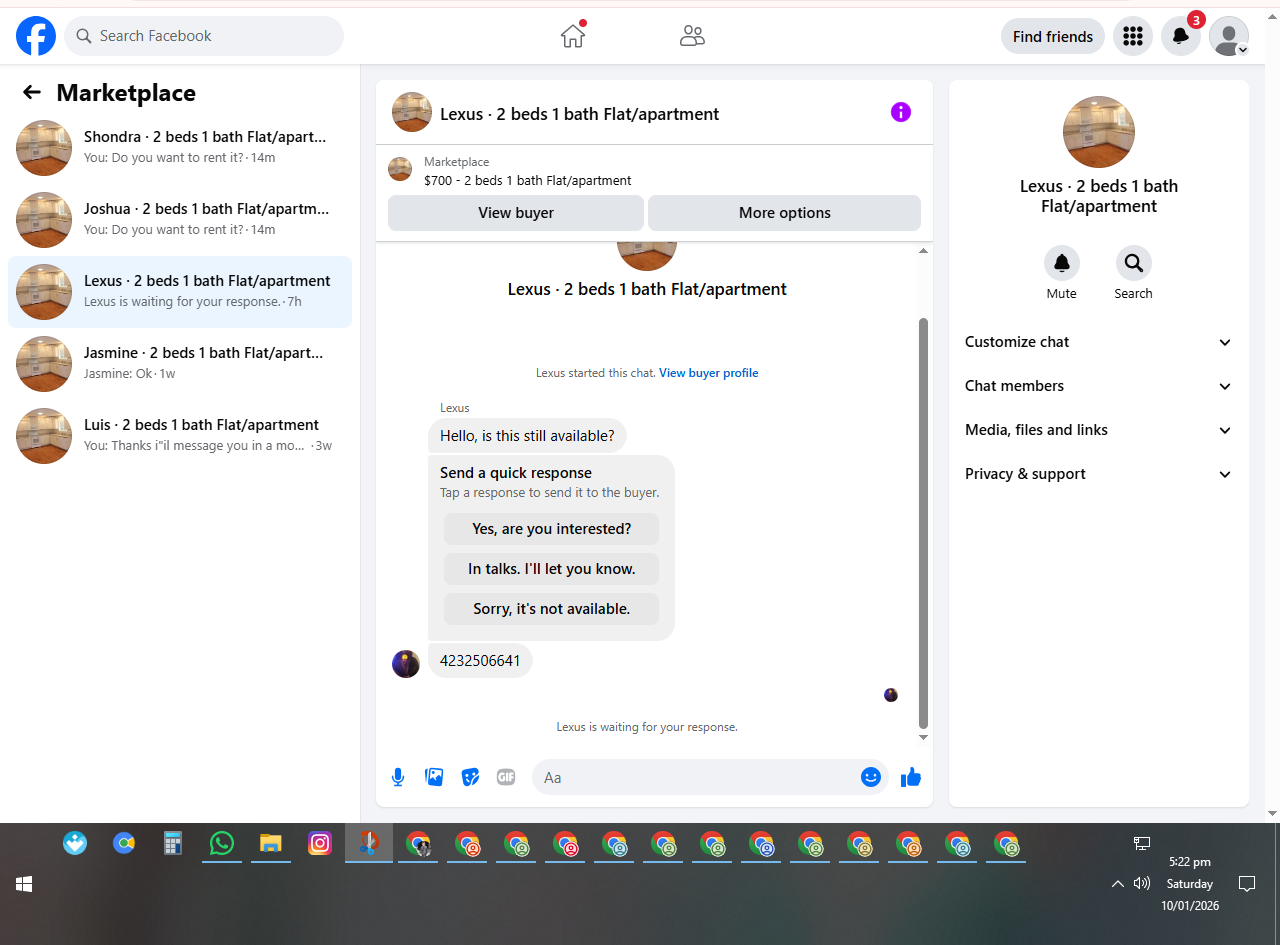The image size is (1280, 945).
Task: Select the Lexus conversation in the list
Action: click(x=180, y=292)
